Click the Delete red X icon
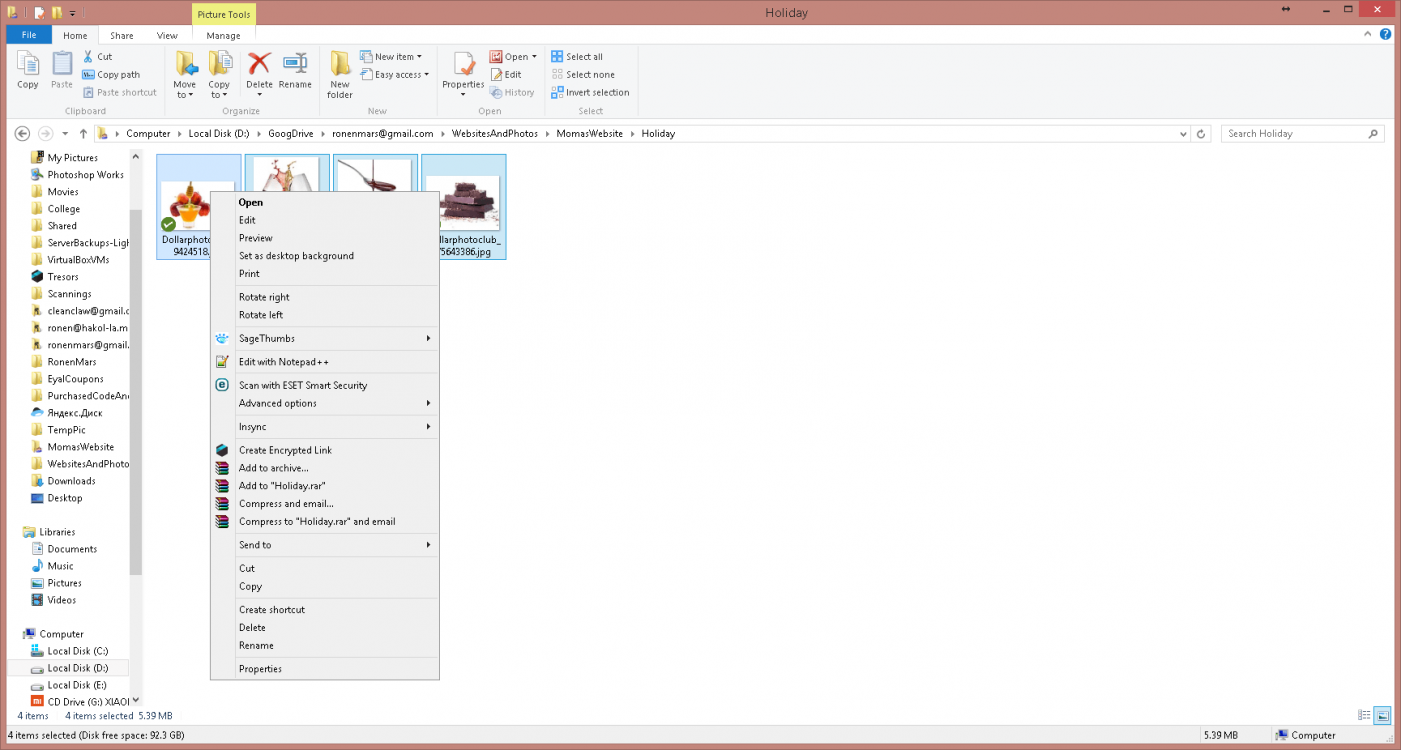This screenshot has width=1401, height=750. (x=259, y=64)
